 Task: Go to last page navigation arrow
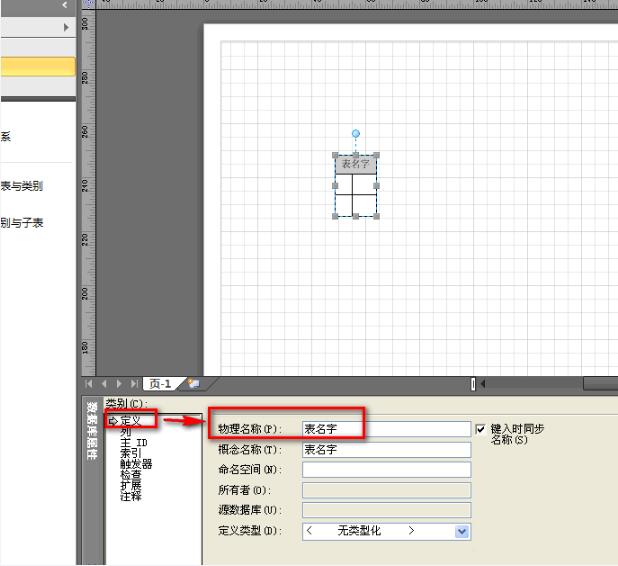(134, 384)
